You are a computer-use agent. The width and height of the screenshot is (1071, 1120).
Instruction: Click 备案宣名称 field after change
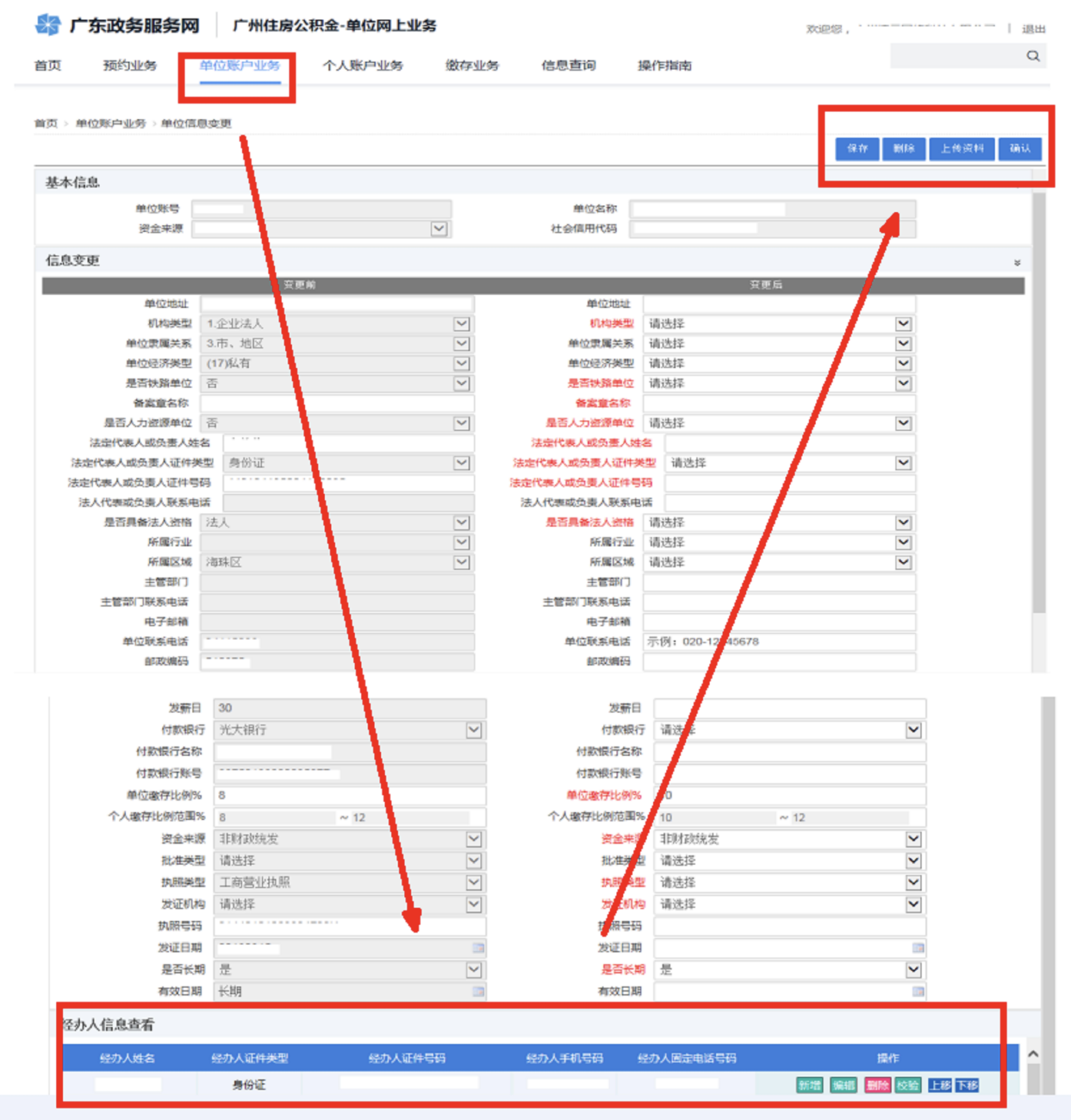tap(779, 403)
